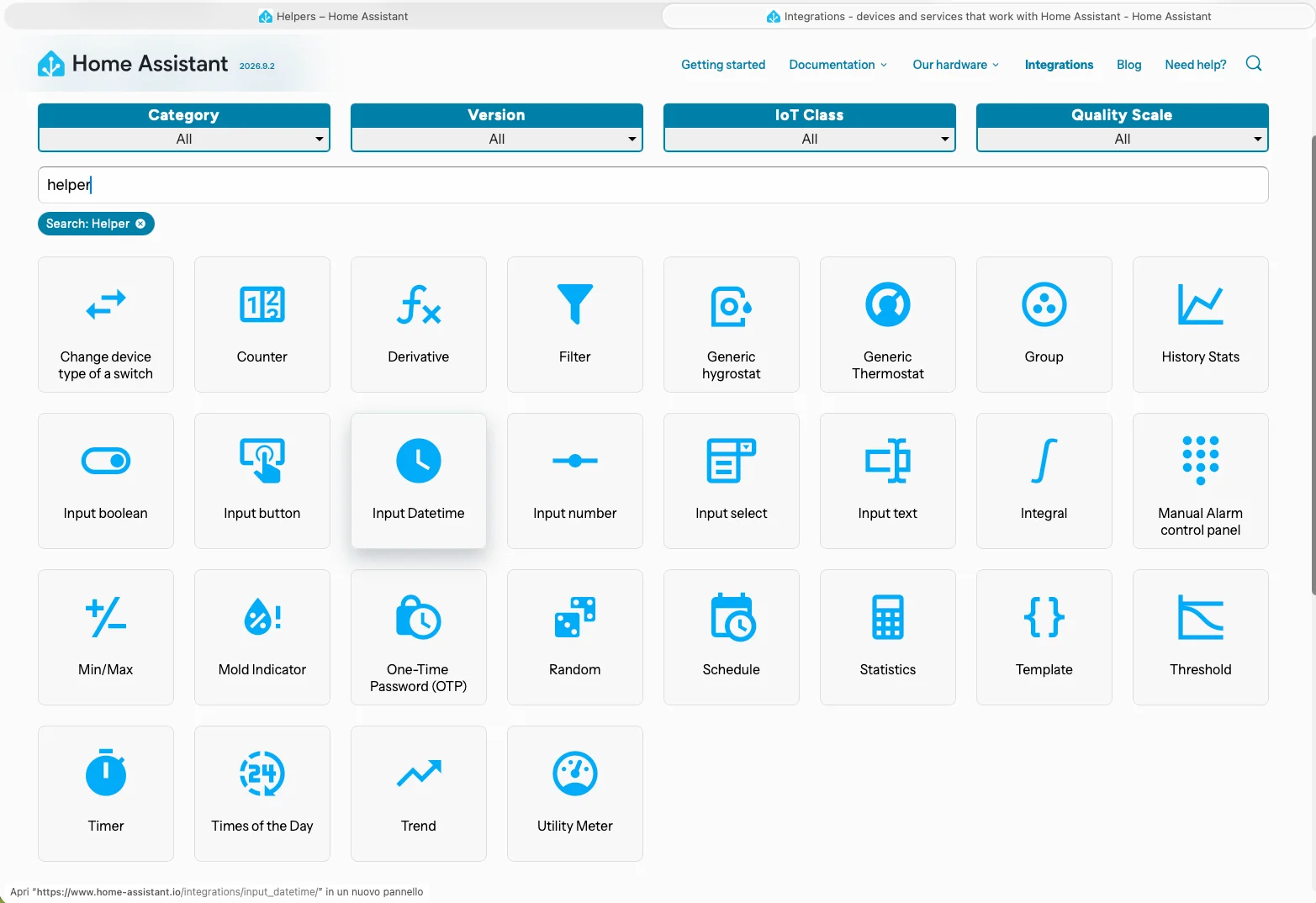Open the Blog nav link
This screenshot has height=903, width=1316.
pyautogui.click(x=1128, y=65)
